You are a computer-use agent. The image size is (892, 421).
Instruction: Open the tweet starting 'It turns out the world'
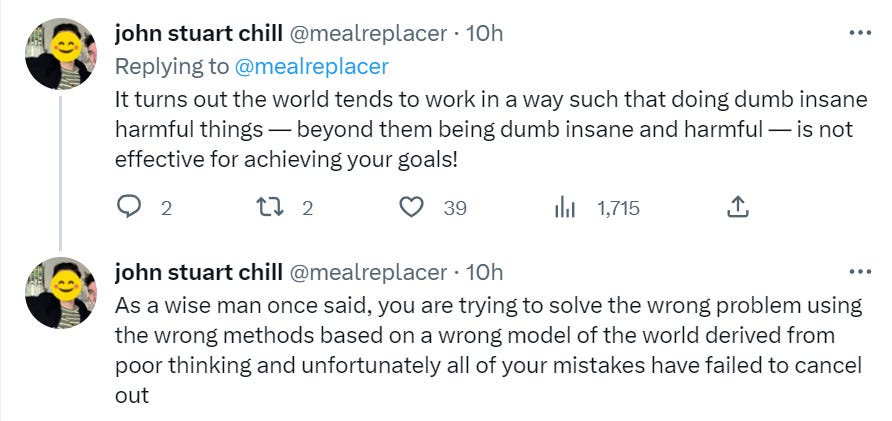tap(490, 130)
